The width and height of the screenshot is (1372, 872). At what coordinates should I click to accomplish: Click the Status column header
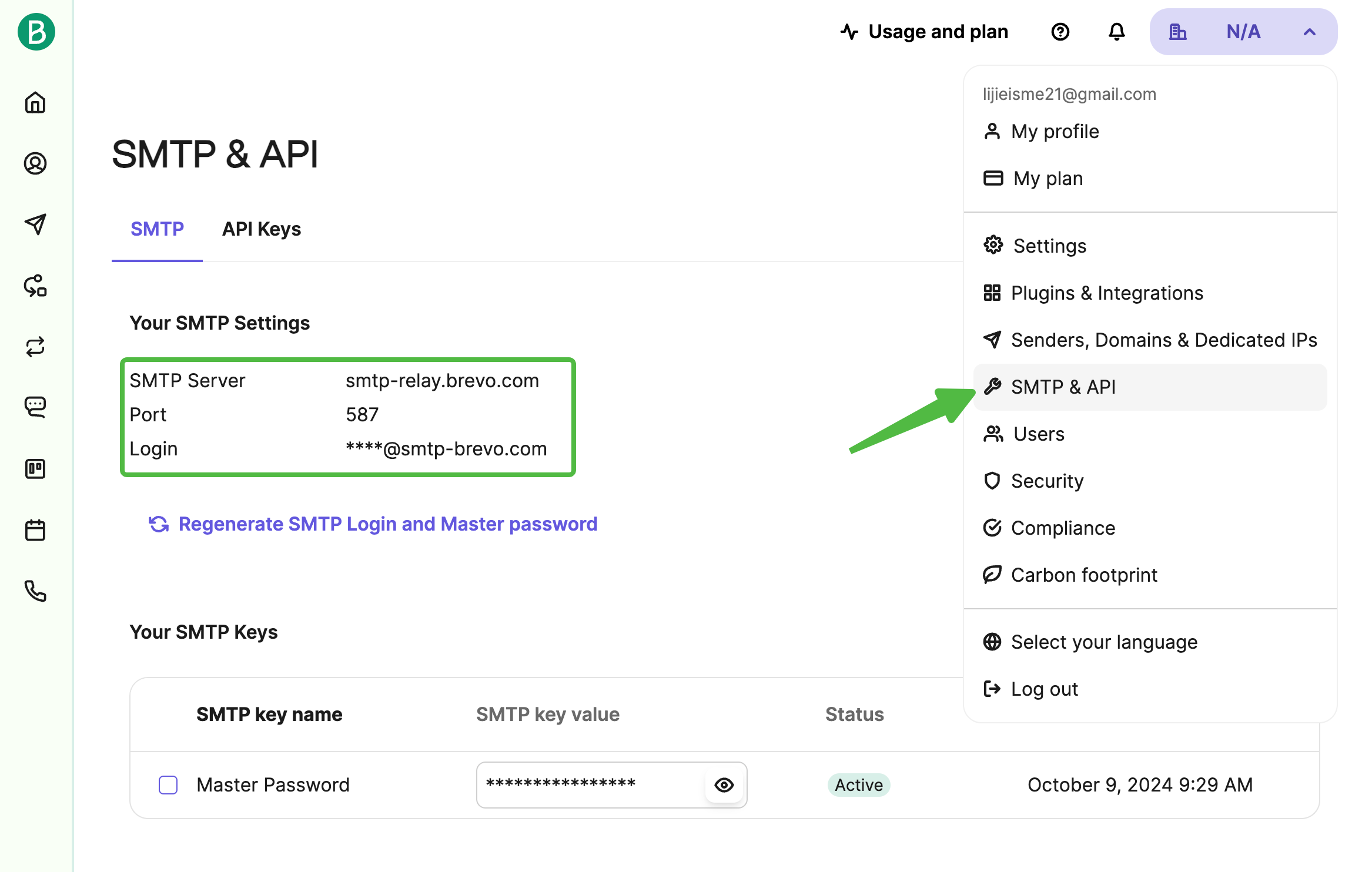tap(855, 715)
